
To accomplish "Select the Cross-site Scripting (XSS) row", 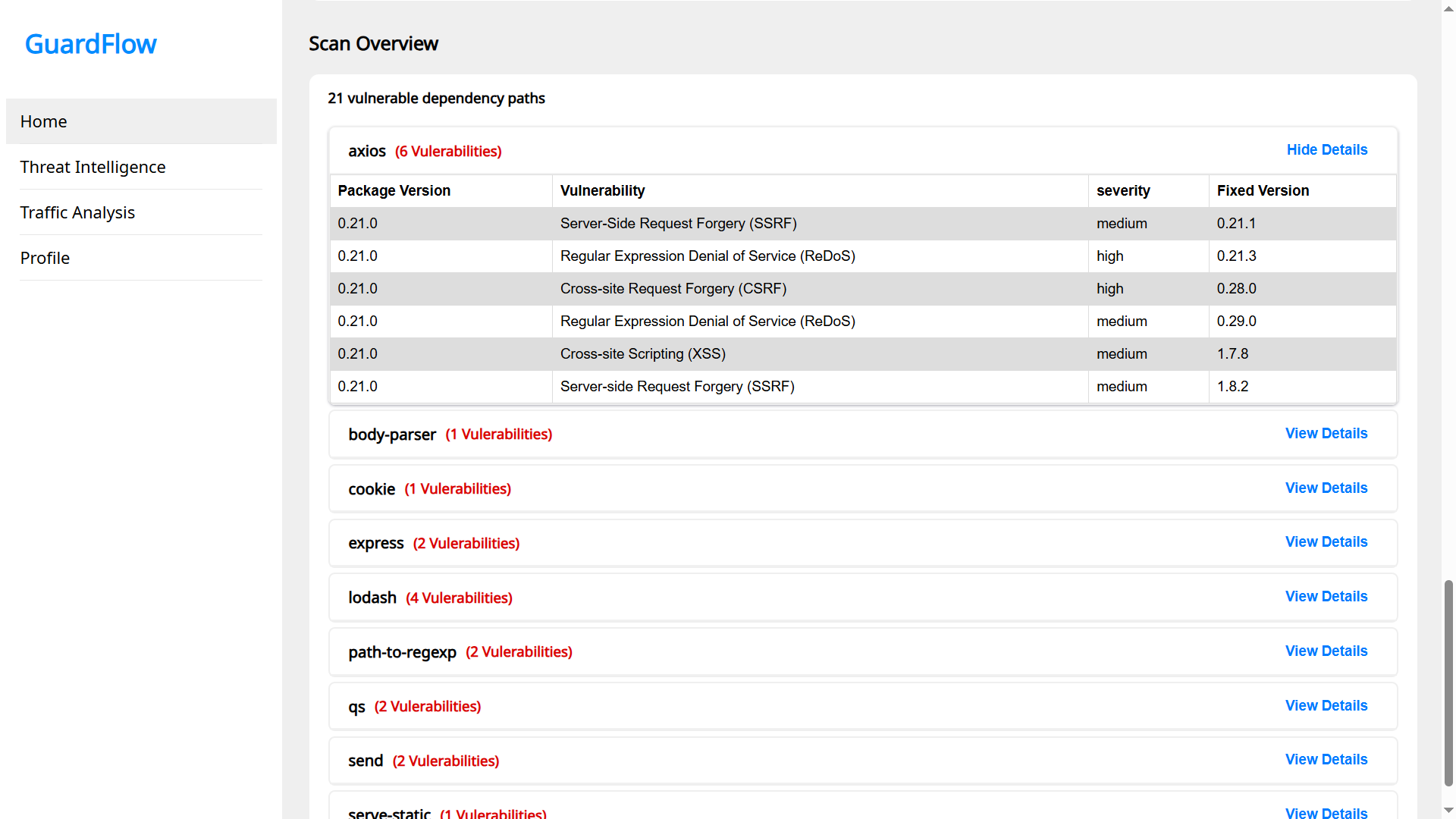I will pyautogui.click(x=642, y=353).
